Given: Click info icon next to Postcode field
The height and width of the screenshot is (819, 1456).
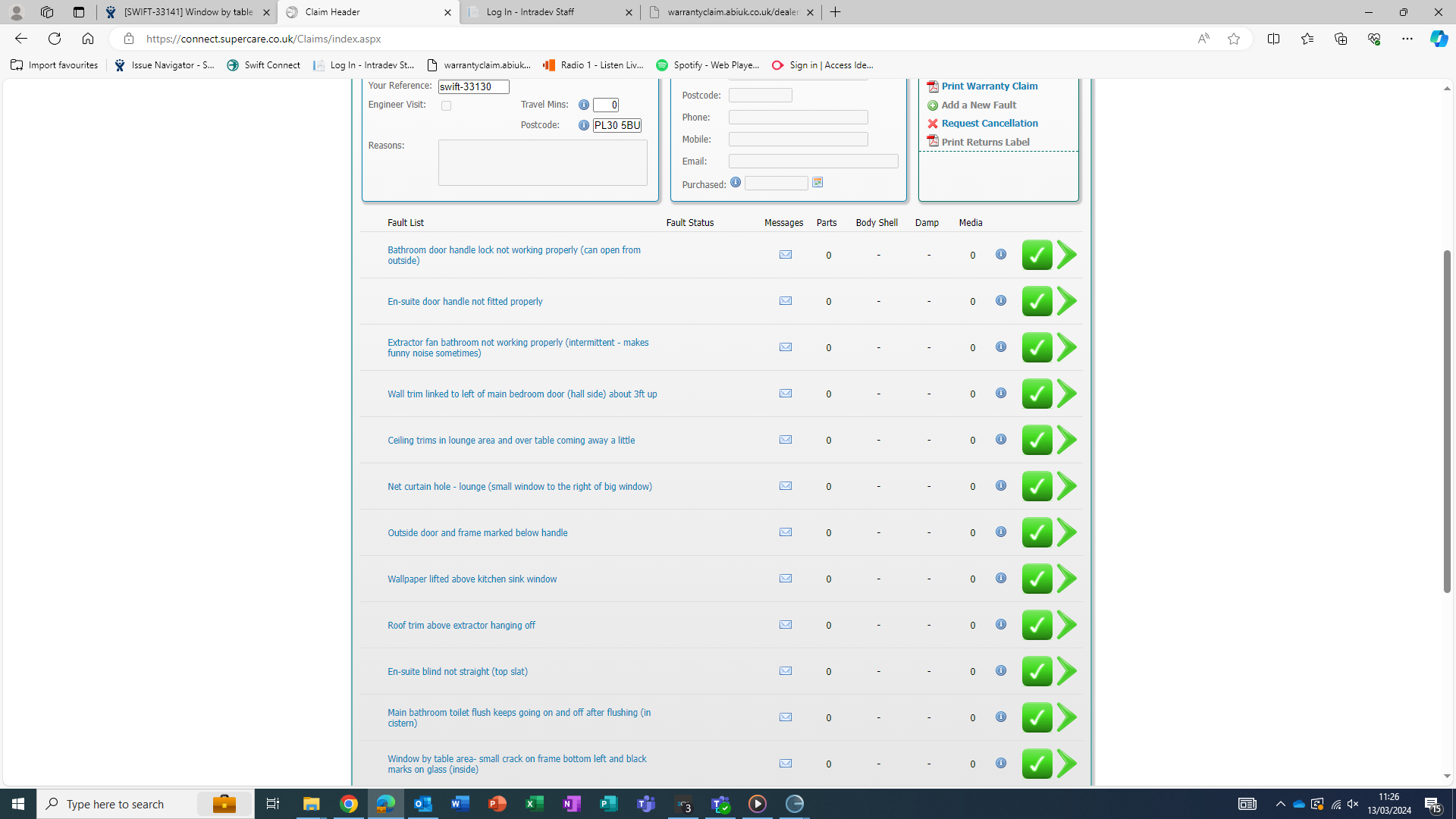Looking at the screenshot, I should click(x=583, y=125).
